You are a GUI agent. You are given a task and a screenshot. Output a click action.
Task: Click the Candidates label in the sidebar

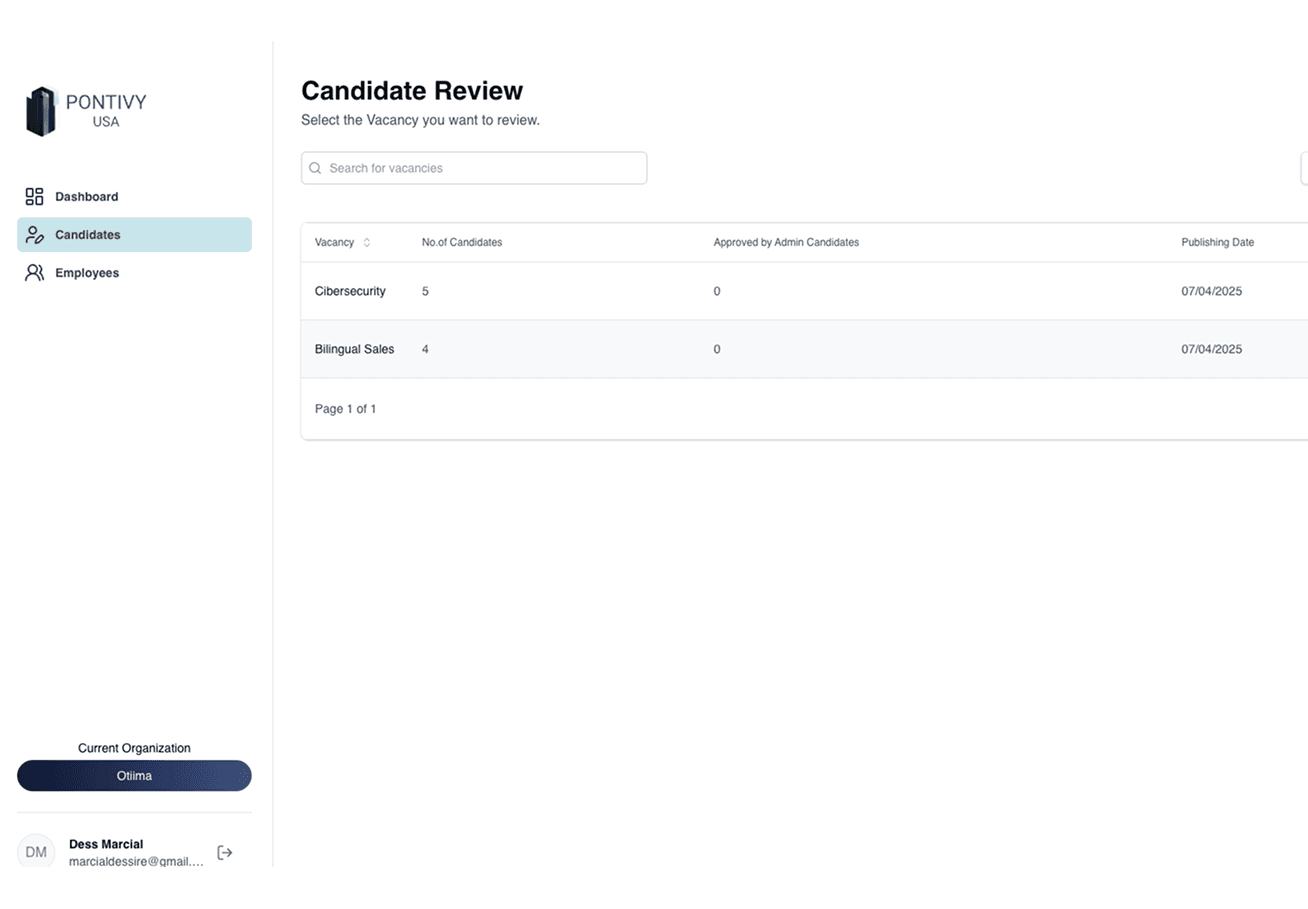point(88,235)
